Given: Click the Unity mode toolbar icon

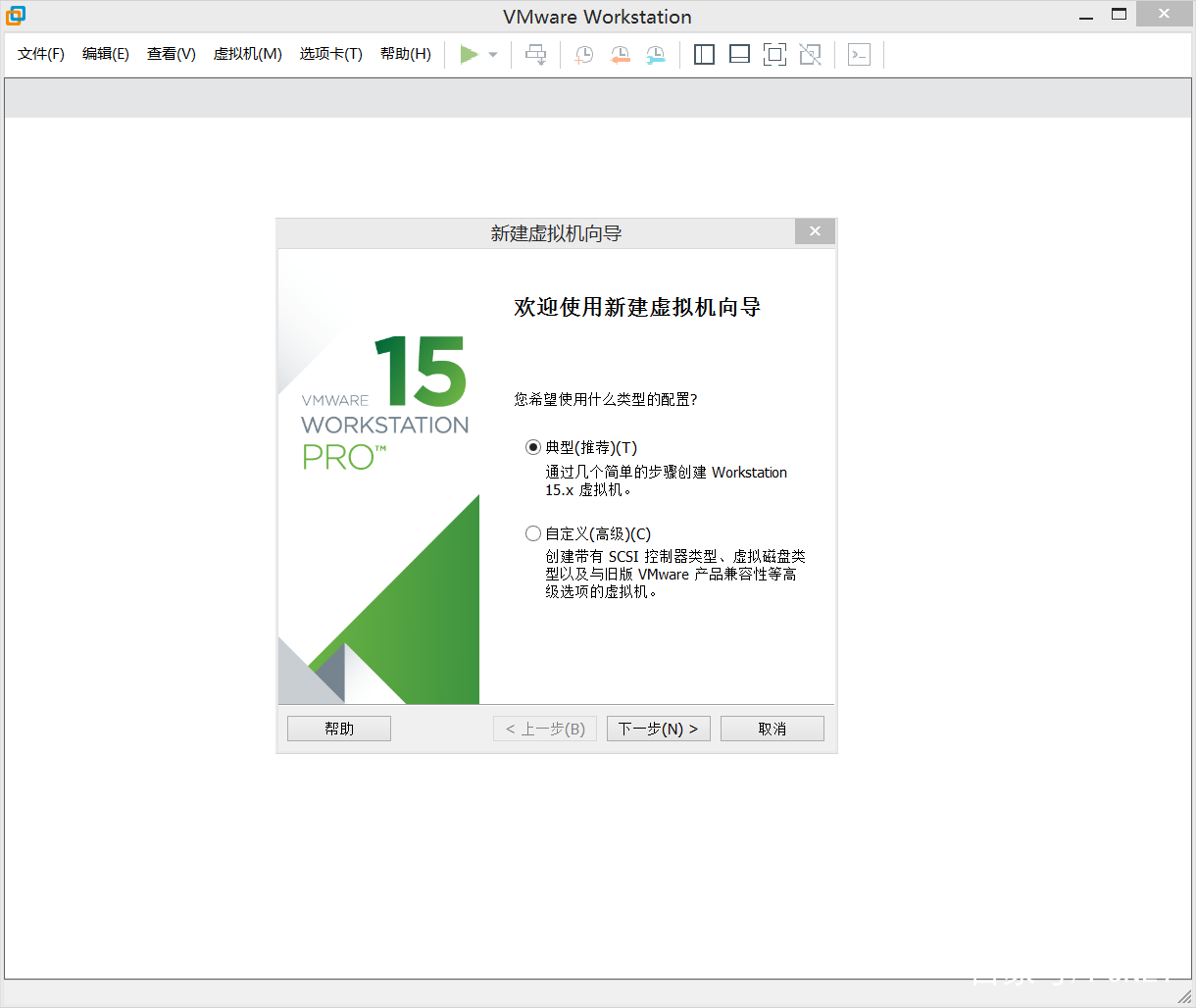Looking at the screenshot, I should coord(811,55).
